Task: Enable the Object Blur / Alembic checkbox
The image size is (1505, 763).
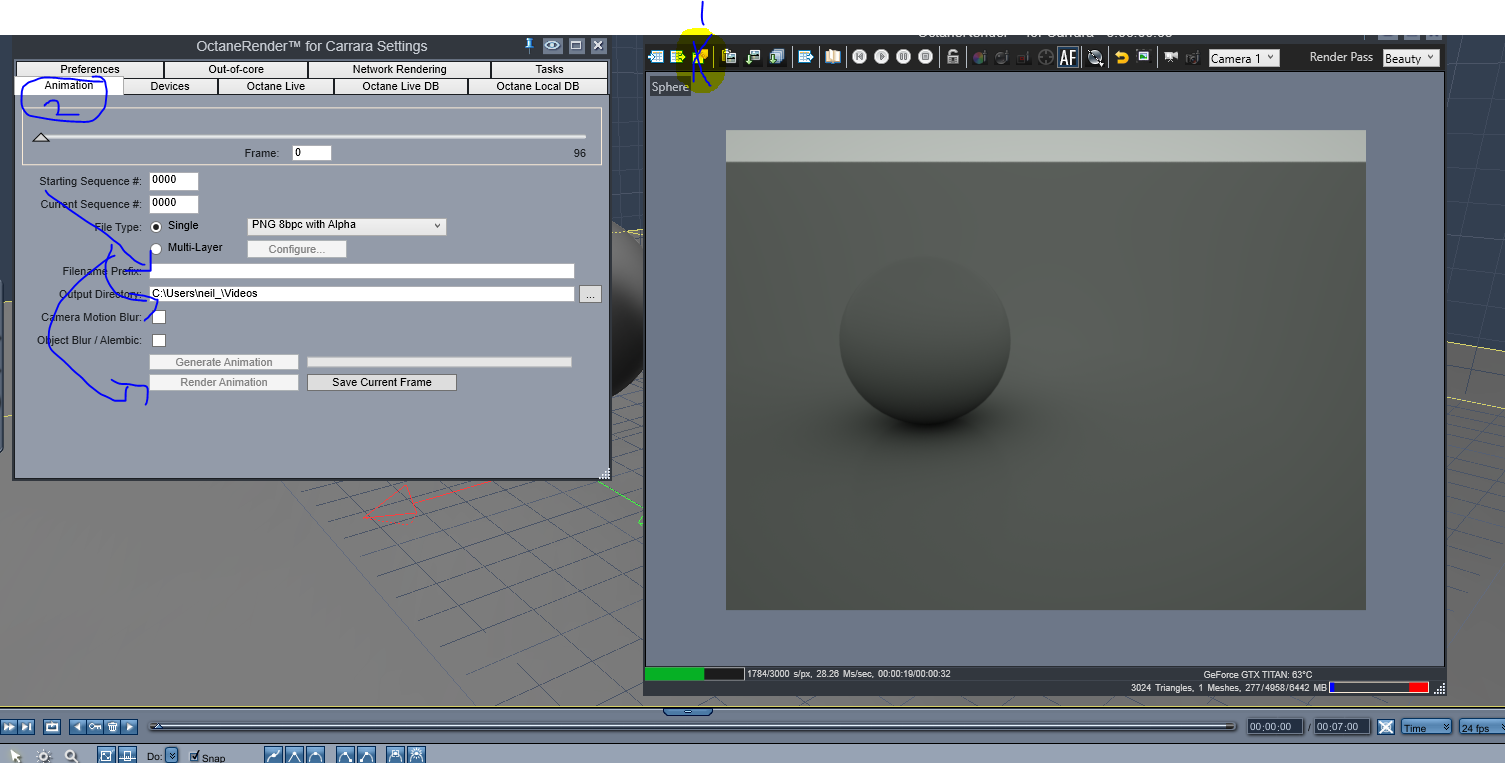Action: pyautogui.click(x=159, y=340)
